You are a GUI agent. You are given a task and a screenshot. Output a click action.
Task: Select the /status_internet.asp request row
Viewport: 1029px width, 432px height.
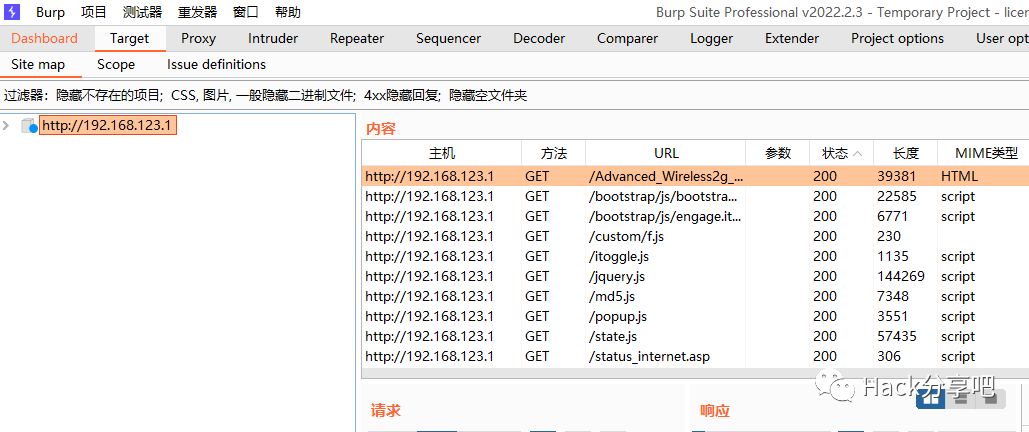[x=695, y=356]
